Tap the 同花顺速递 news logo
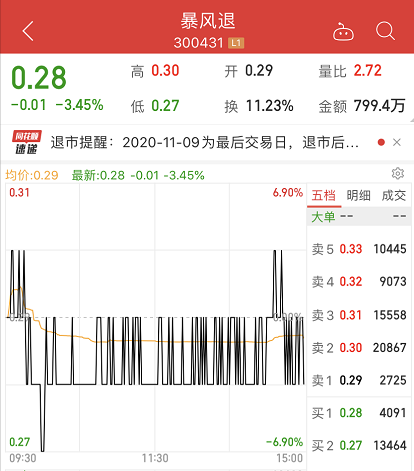Image resolution: width=414 pixels, height=471 pixels. tap(27, 142)
